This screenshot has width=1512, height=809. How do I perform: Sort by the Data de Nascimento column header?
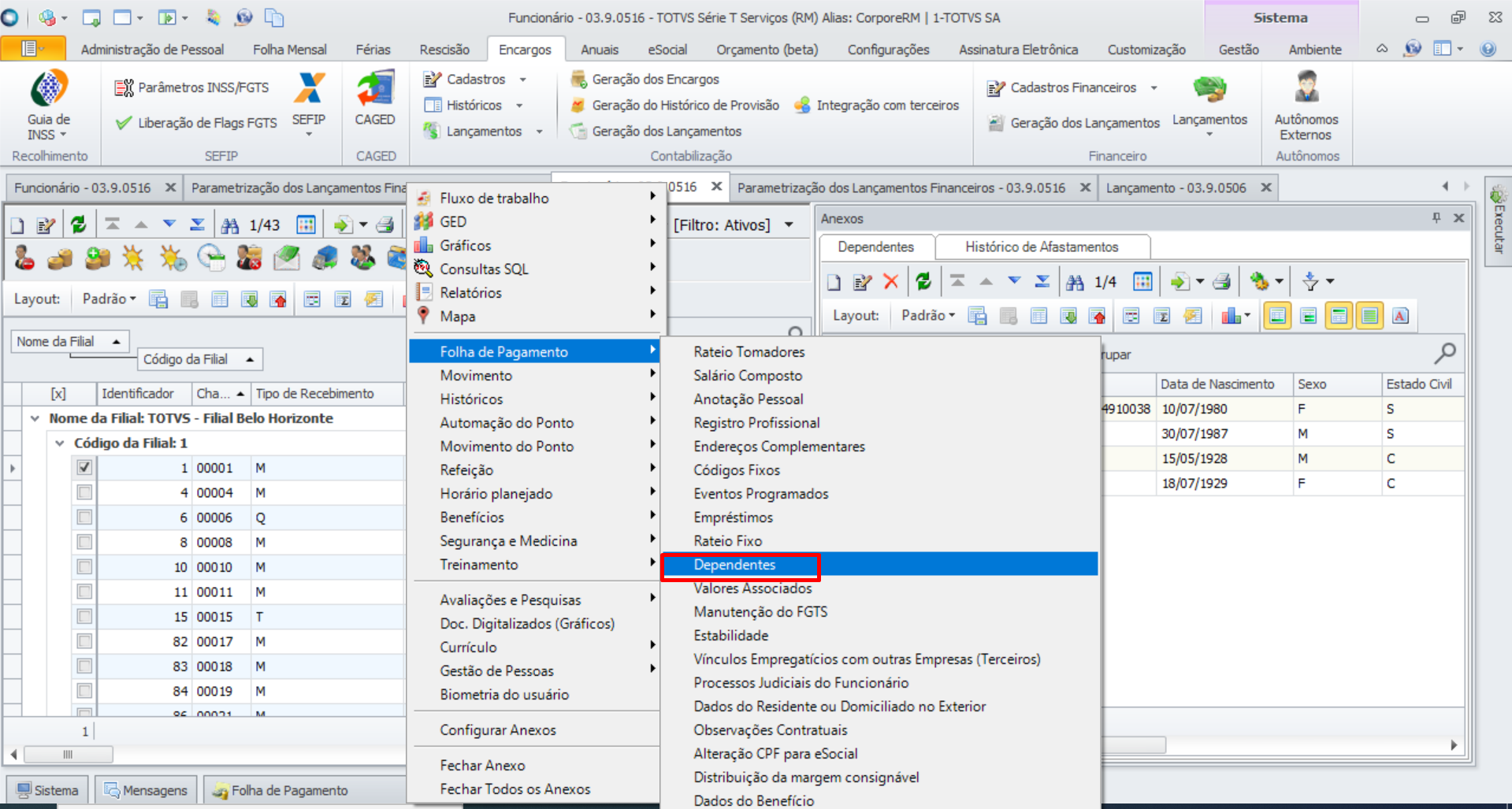coord(1223,384)
